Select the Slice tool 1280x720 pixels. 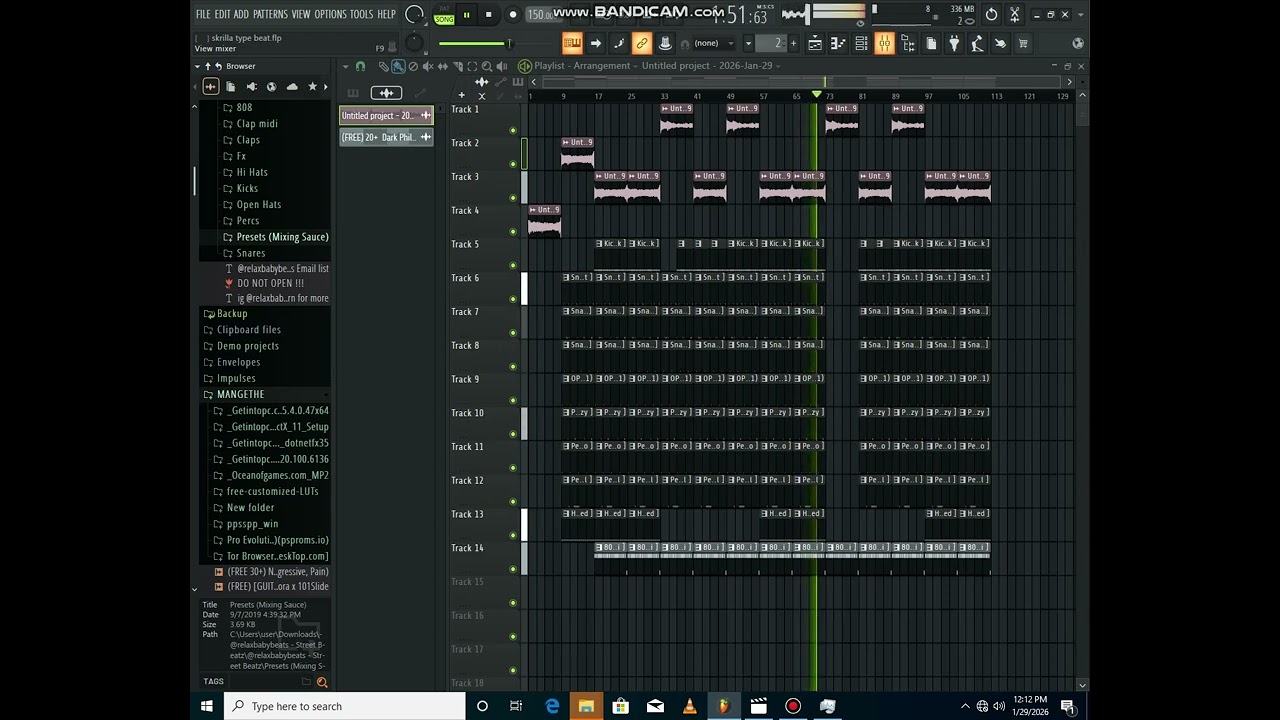458,66
